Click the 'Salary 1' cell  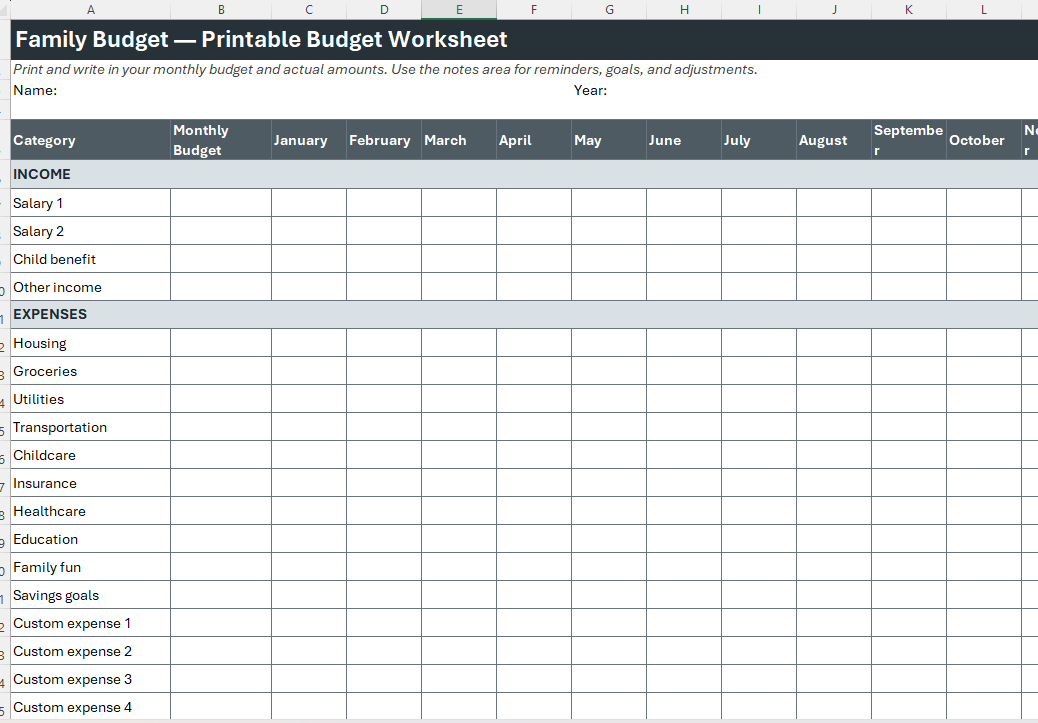(91, 203)
